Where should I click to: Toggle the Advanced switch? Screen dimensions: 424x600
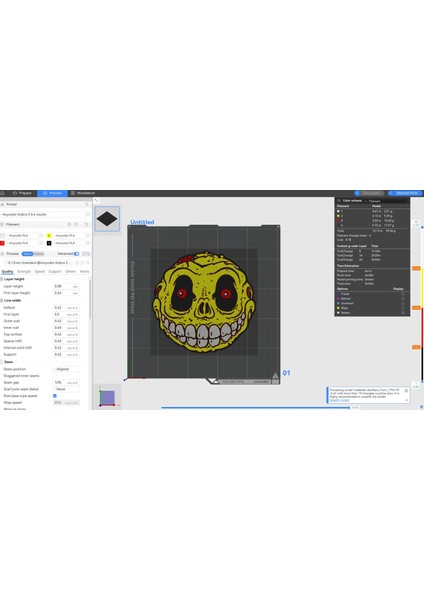pos(77,254)
